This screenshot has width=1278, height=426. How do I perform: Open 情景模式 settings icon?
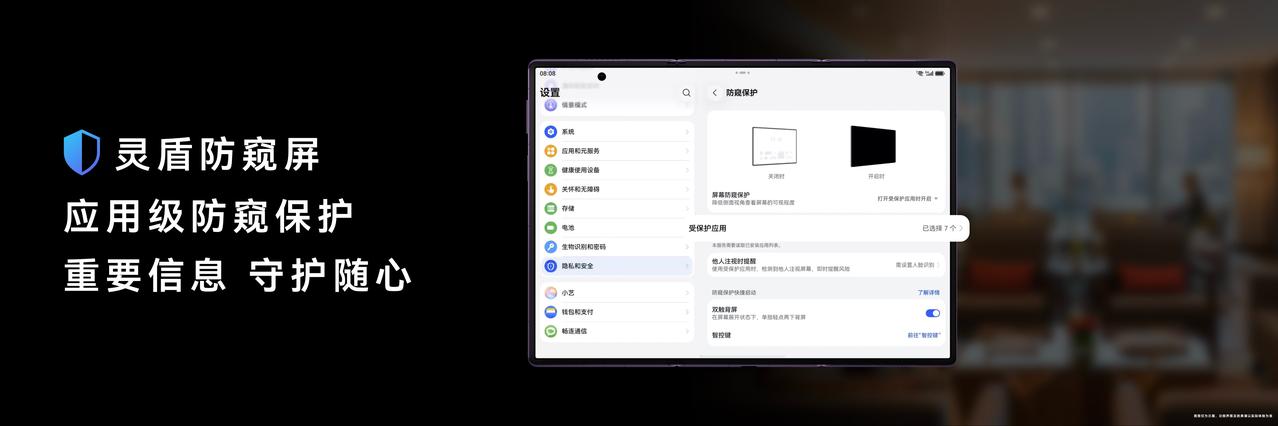coord(550,105)
